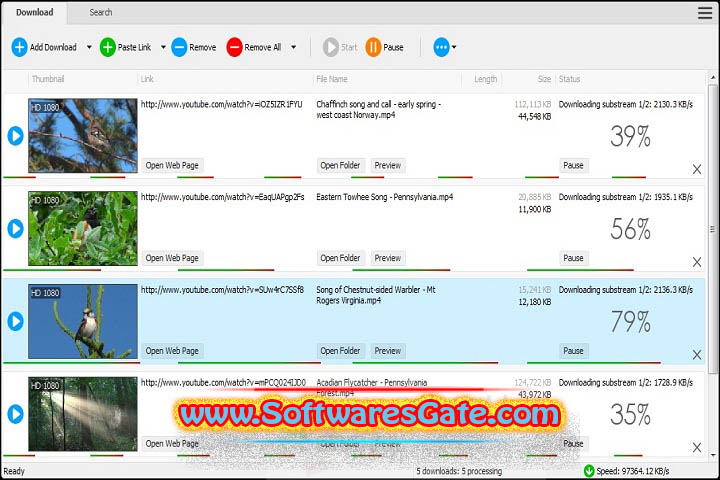Click the 'Ready' status bar text
The width and height of the screenshot is (720, 480).
pyautogui.click(x=14, y=471)
